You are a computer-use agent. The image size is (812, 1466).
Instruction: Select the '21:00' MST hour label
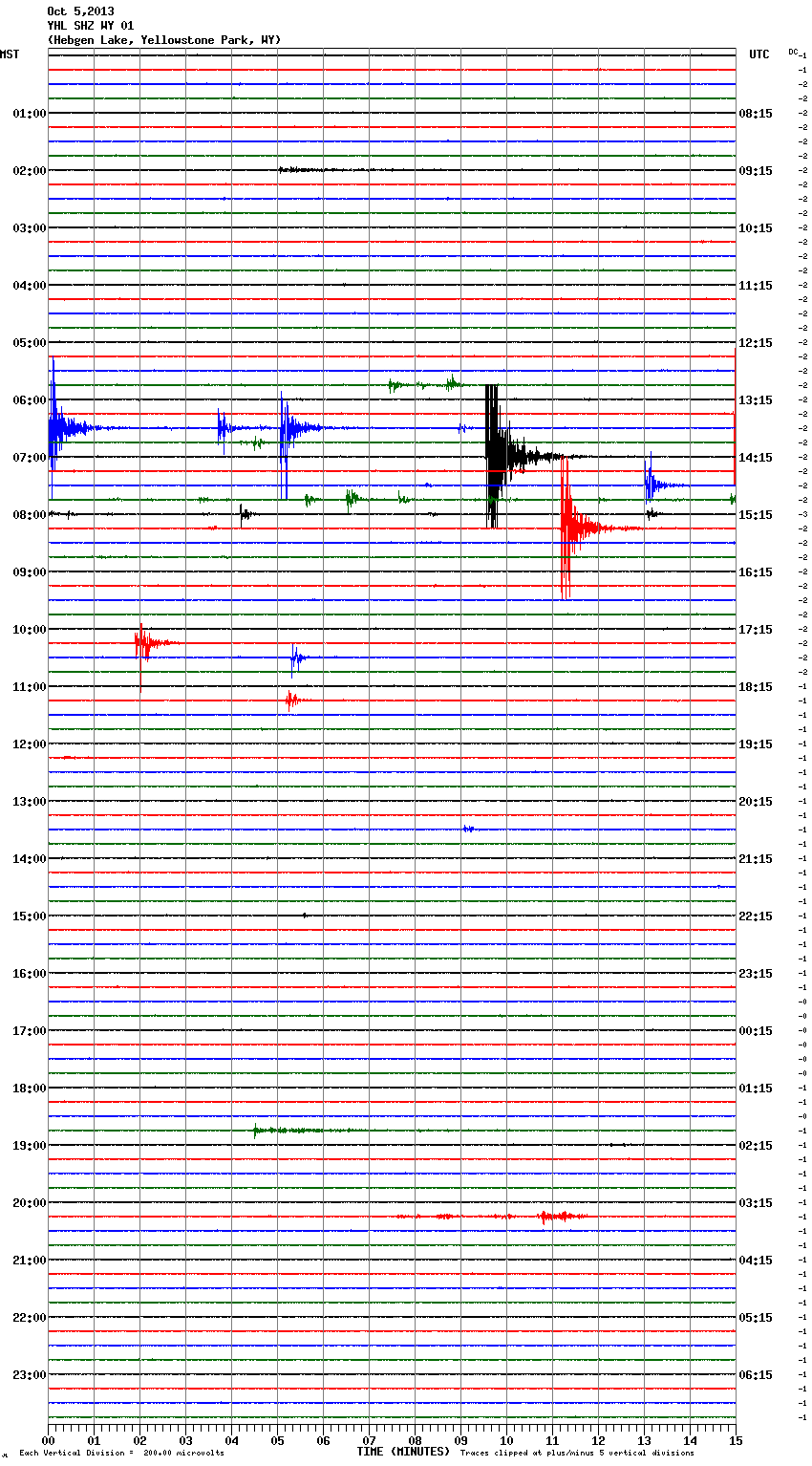(30, 1261)
